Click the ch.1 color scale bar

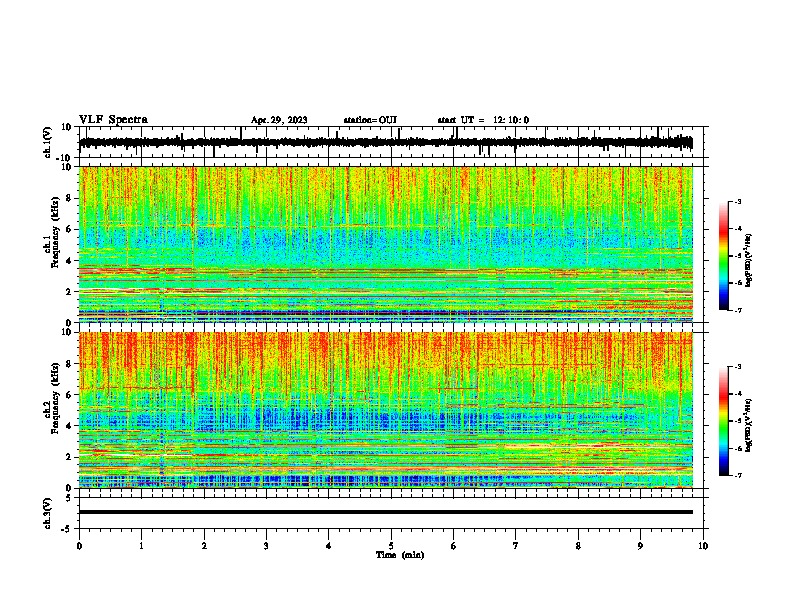tap(723, 256)
